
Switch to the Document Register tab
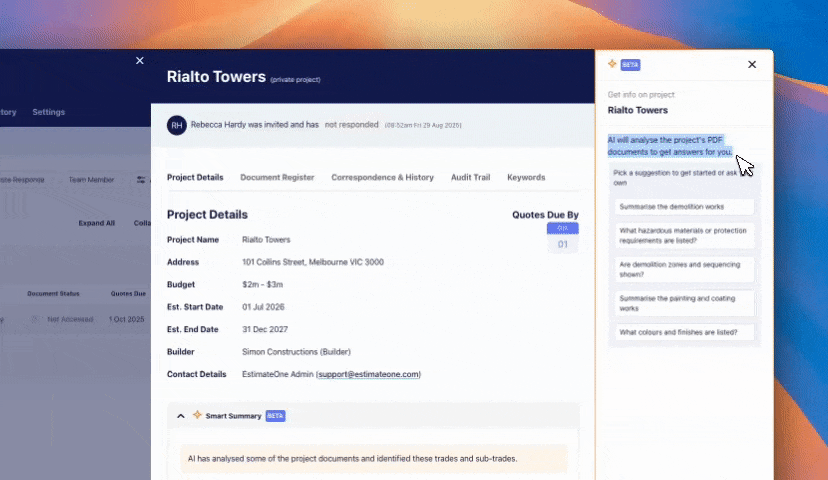(277, 177)
